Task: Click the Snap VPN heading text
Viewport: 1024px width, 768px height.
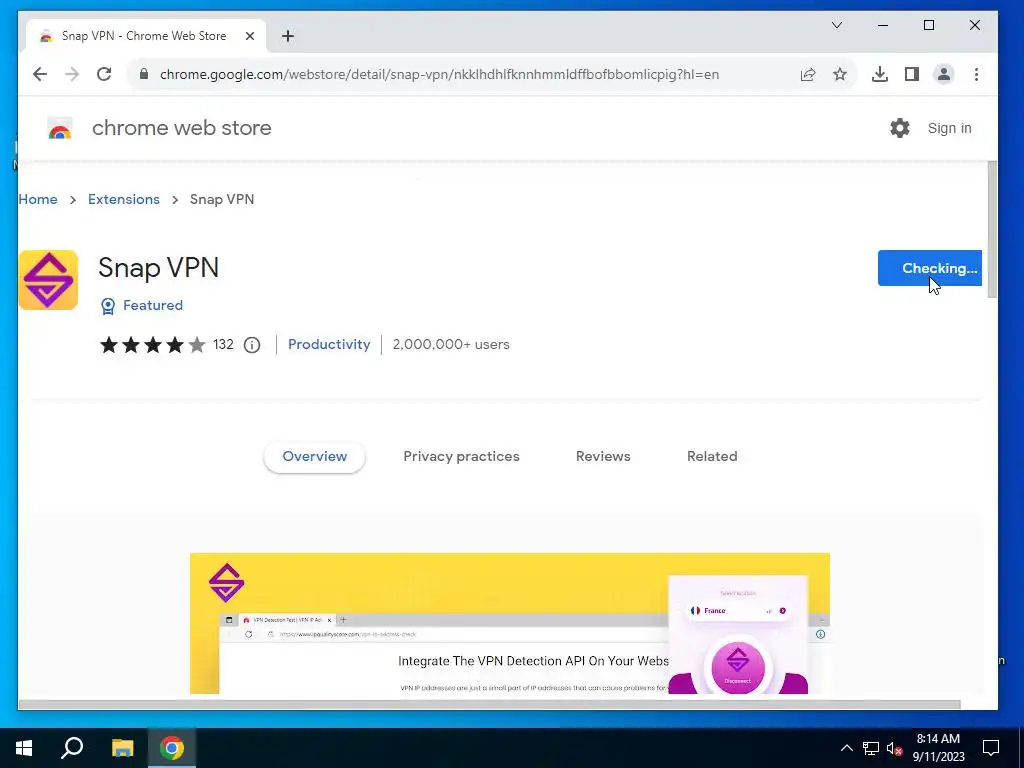Action: [159, 268]
